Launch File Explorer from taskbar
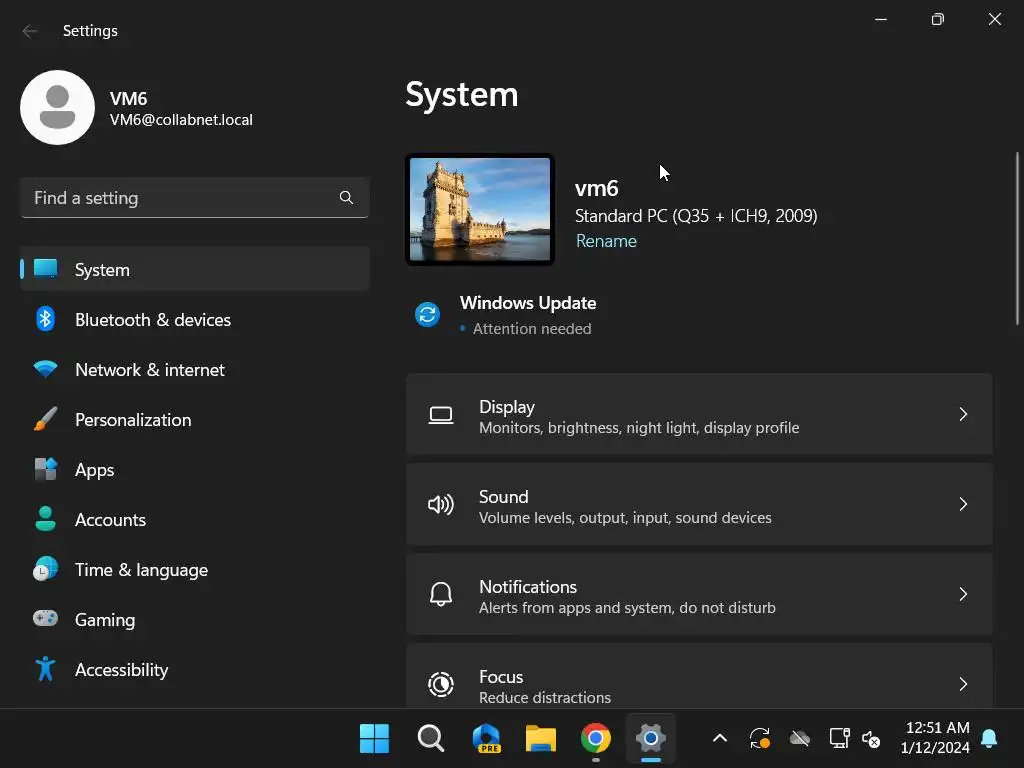The width and height of the screenshot is (1024, 768). [541, 739]
